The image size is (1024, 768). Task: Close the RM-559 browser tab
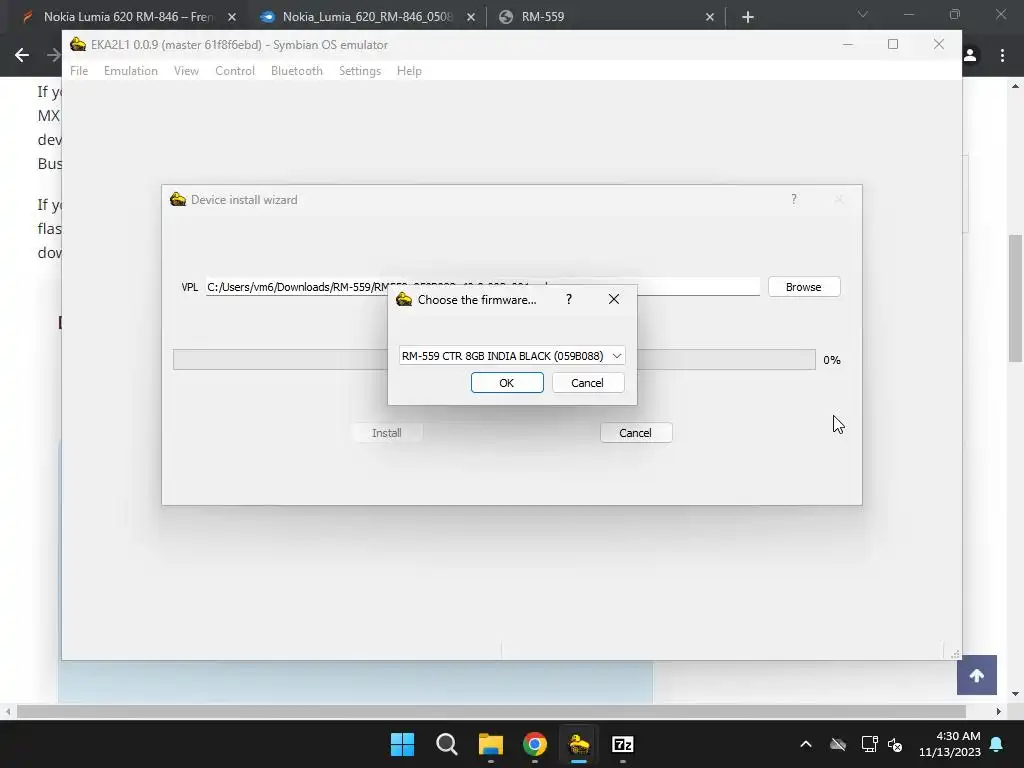coord(710,17)
